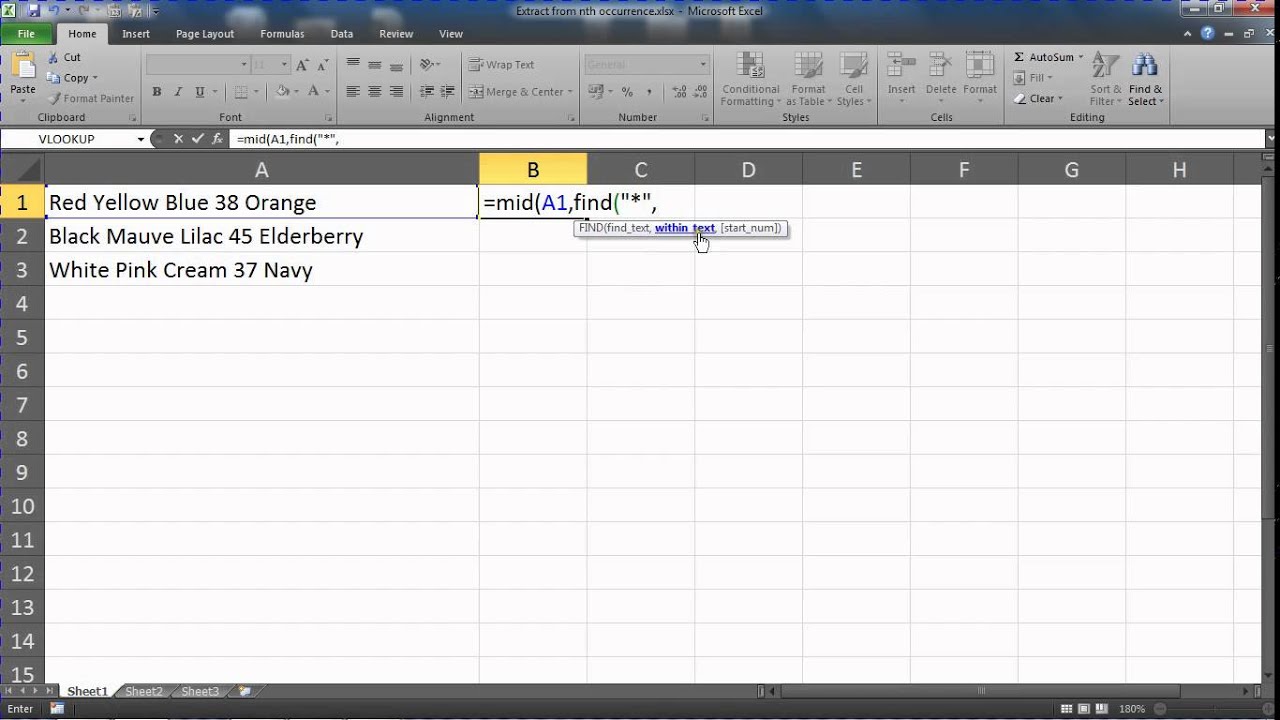The height and width of the screenshot is (720, 1280).
Task: Switch to the Formulas ribbon tab
Action: click(x=282, y=34)
